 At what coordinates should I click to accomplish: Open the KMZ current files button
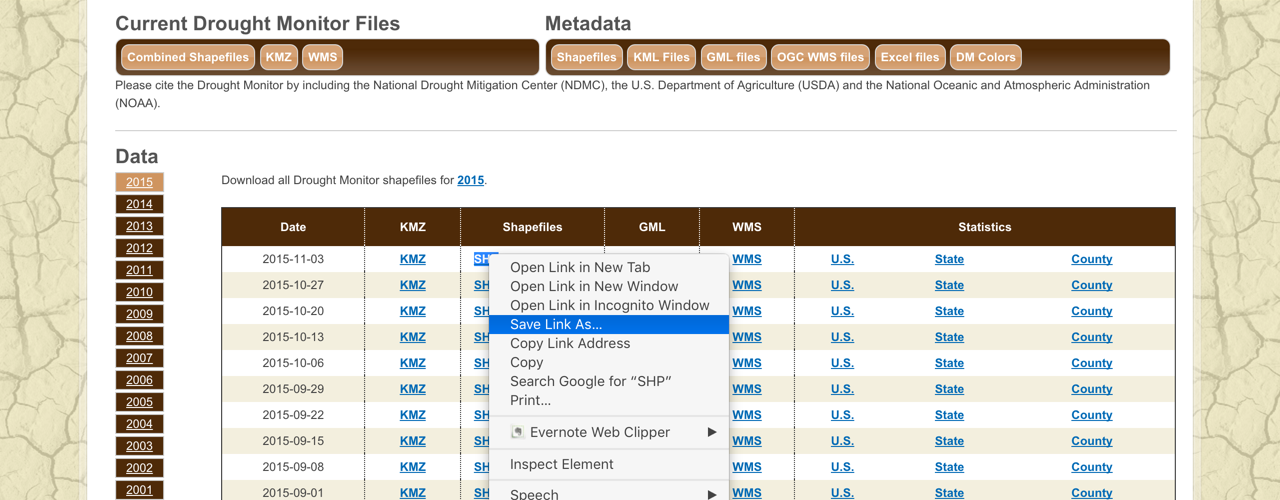pyautogui.click(x=279, y=58)
